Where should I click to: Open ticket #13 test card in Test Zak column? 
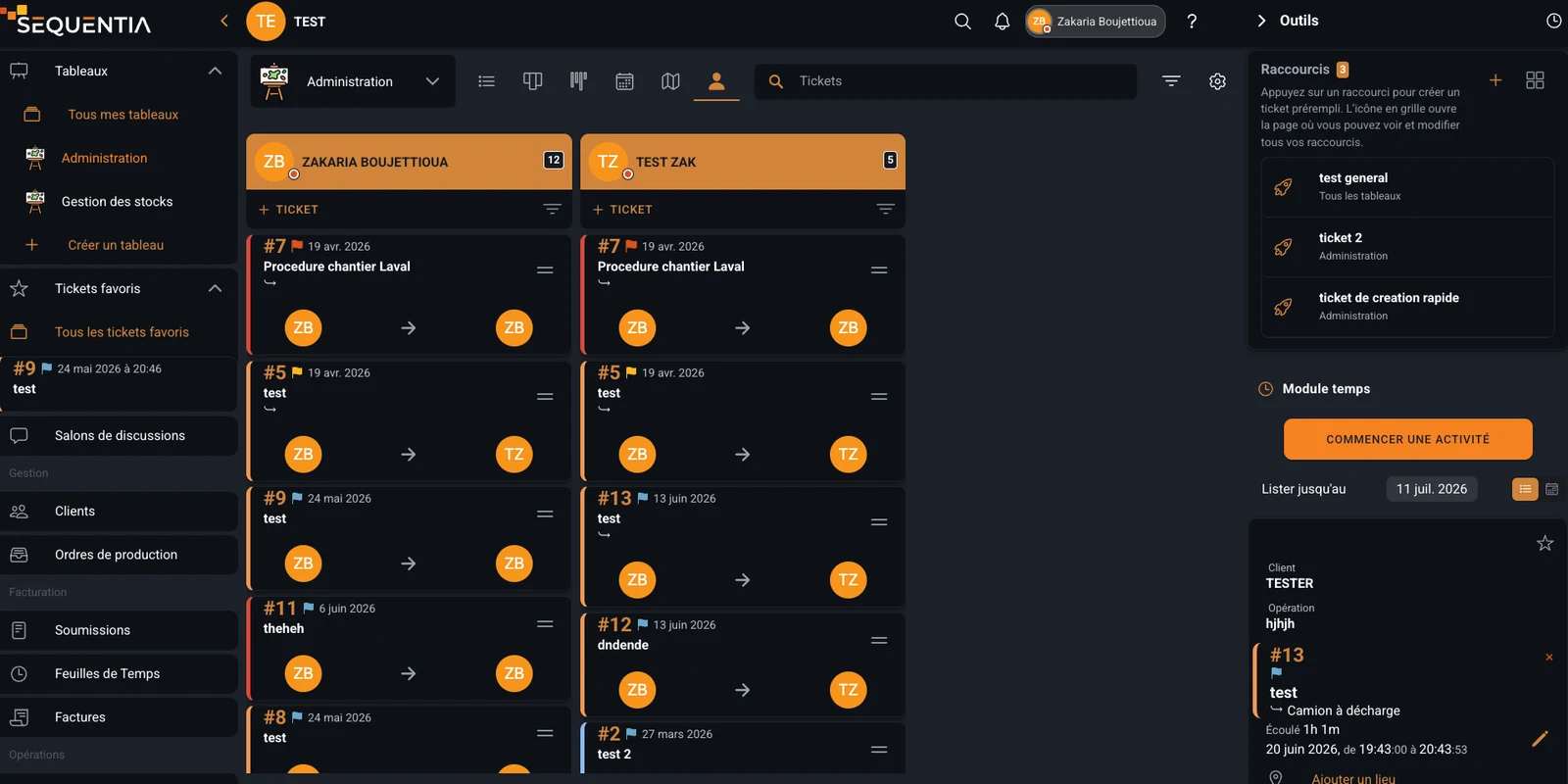pos(743,546)
